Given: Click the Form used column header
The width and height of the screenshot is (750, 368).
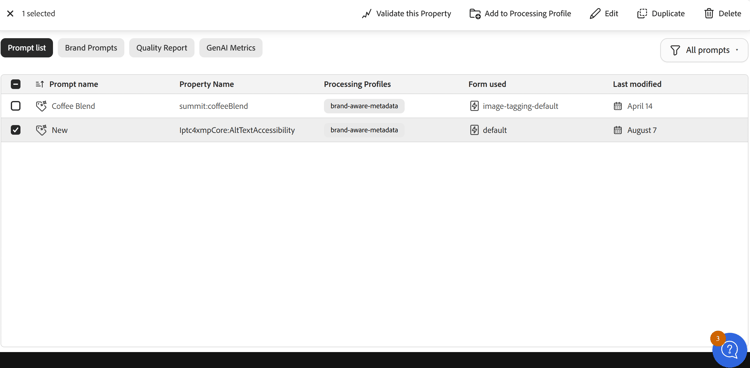Looking at the screenshot, I should (487, 84).
